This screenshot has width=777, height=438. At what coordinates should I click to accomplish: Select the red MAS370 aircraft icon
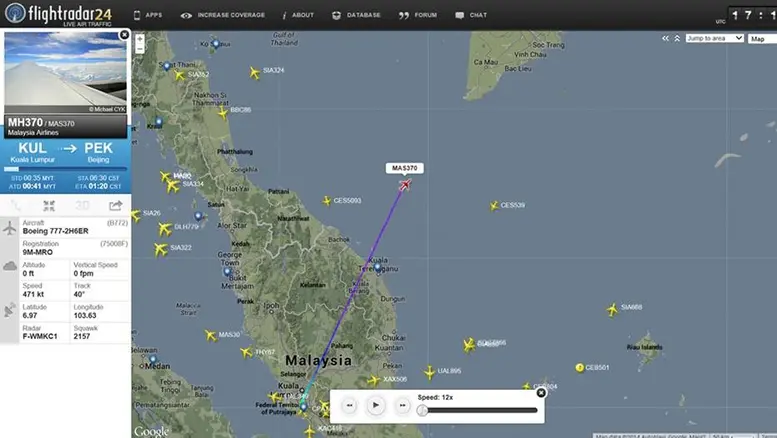405,185
